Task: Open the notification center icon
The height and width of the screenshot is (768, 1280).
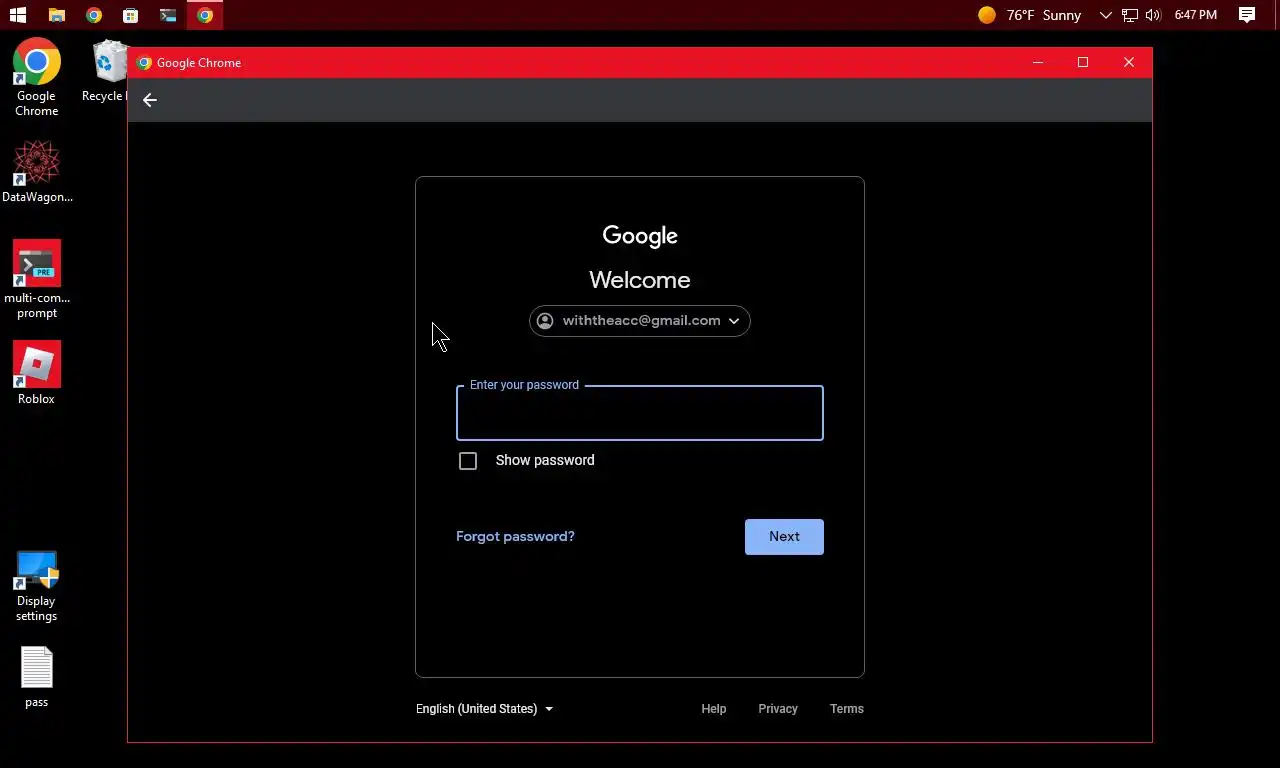Action: 1247,15
